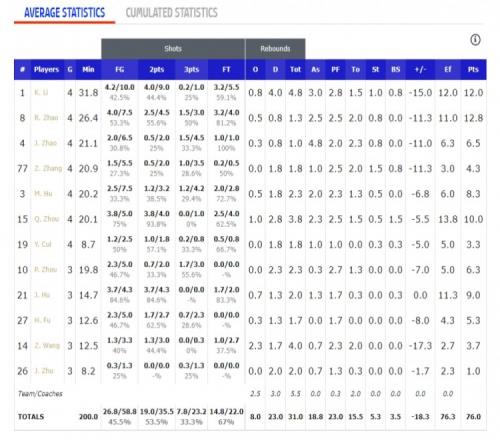
Task: Click the Shots group header
Action: pos(173,49)
